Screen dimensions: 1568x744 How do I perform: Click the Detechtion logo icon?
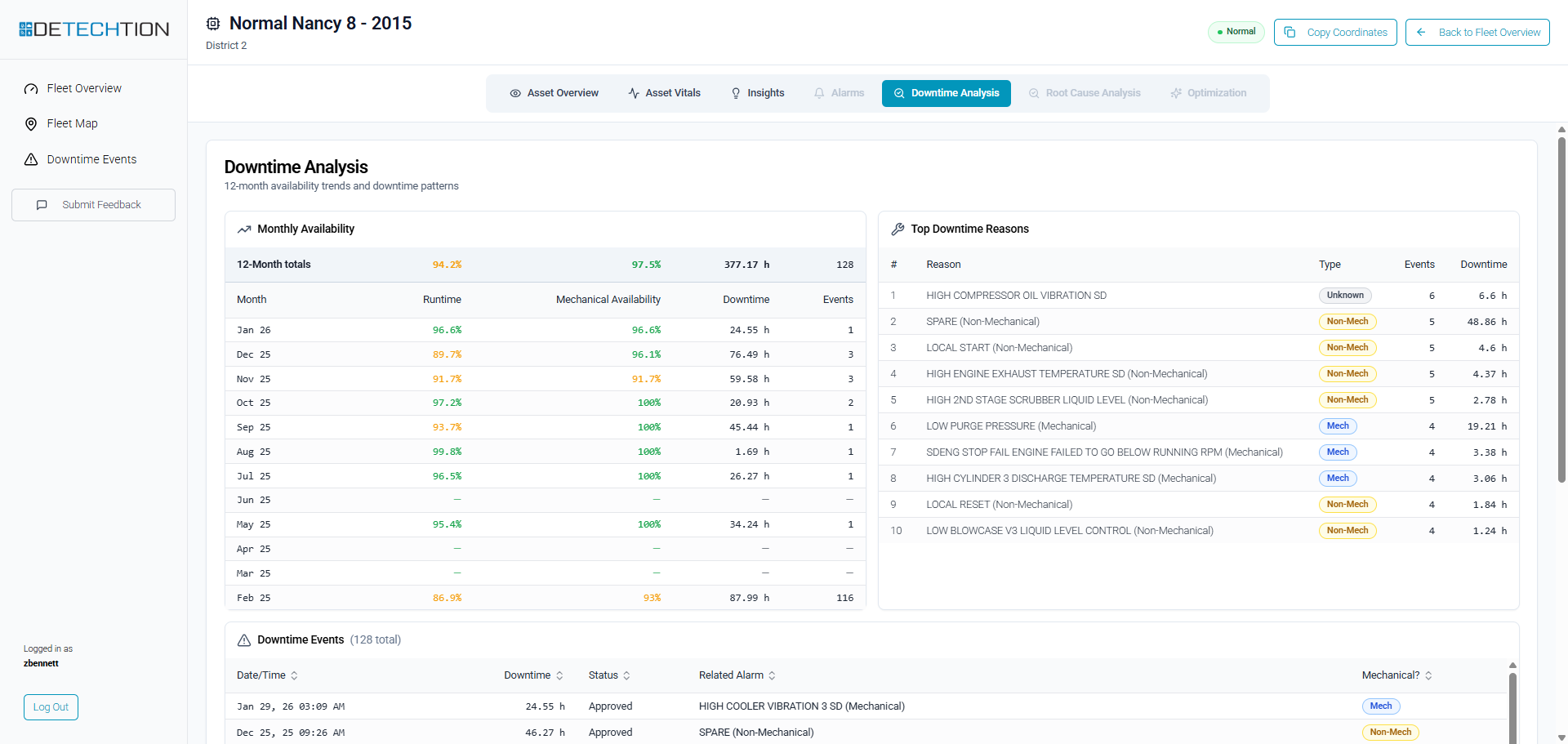click(25, 29)
